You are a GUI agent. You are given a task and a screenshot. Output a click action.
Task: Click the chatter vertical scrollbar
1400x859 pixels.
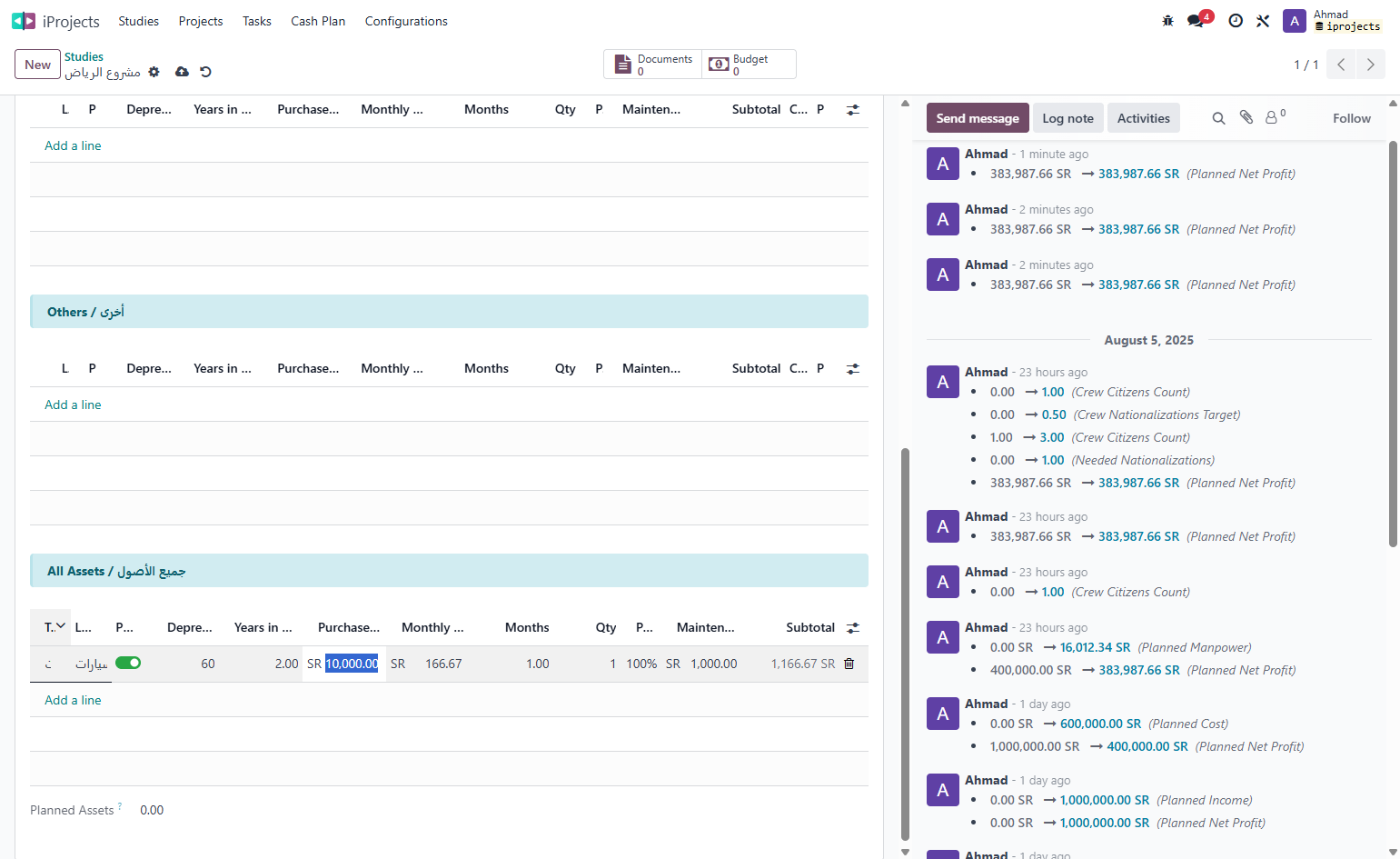[1394, 344]
